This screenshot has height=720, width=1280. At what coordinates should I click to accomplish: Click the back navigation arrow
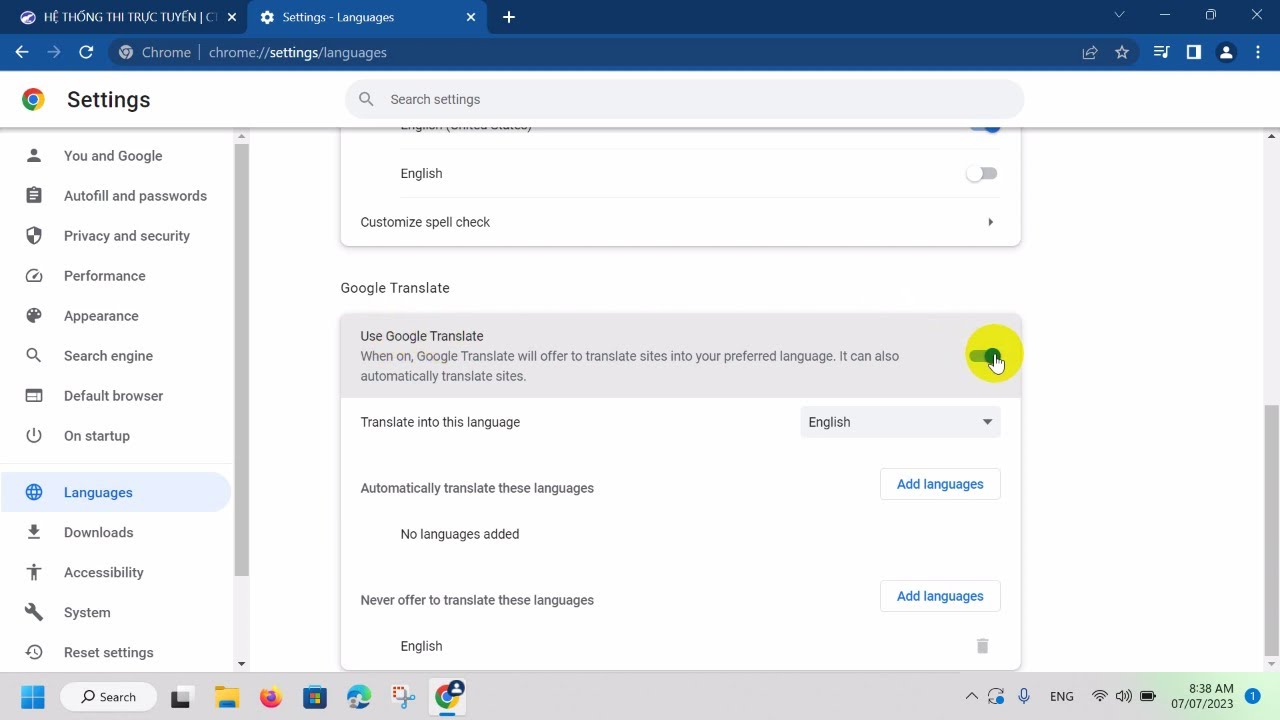(x=22, y=52)
